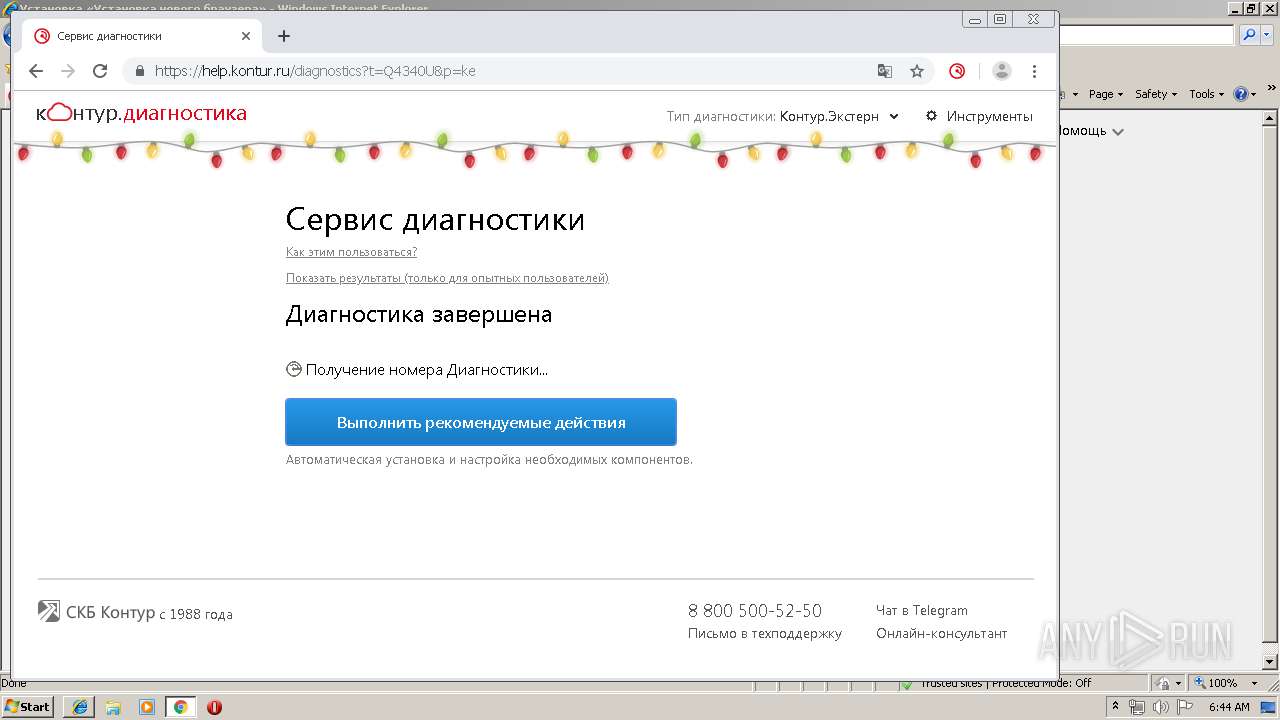Viewport: 1280px width, 720px height.
Task: Open Tools menu in Internet Explorer
Action: click(1206, 94)
